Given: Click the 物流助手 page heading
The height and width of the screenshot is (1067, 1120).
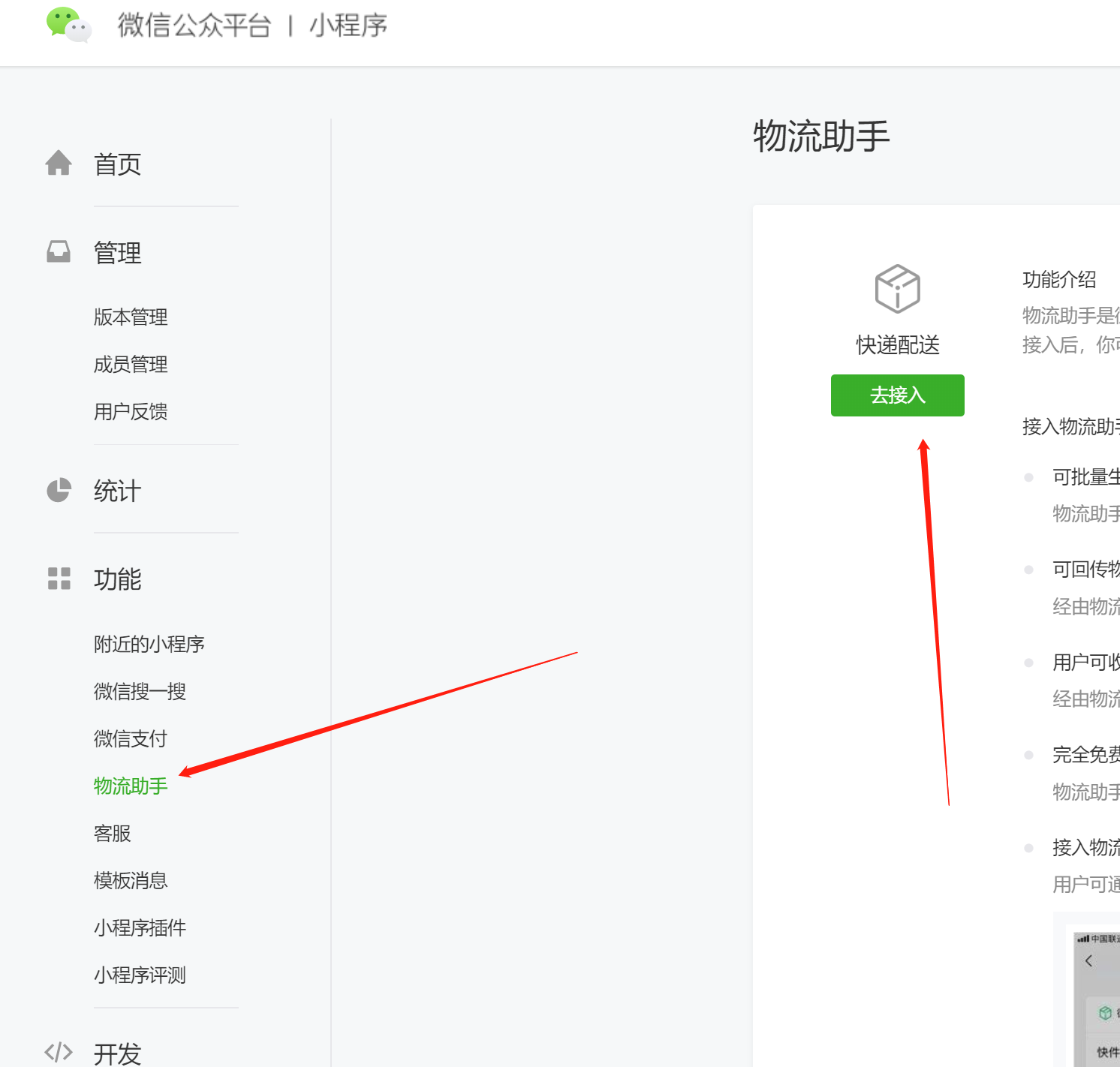Looking at the screenshot, I should [x=822, y=137].
